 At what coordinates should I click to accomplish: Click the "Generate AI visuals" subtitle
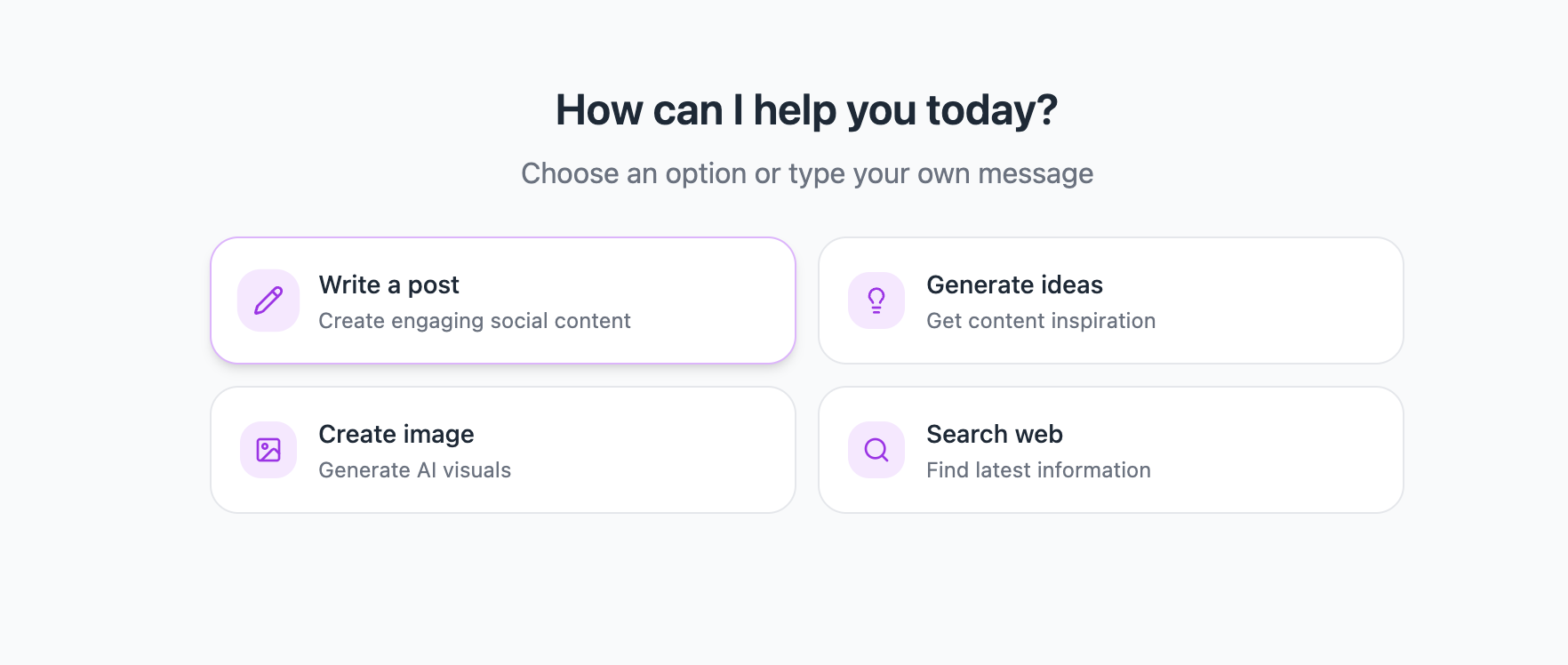pyautogui.click(x=414, y=470)
